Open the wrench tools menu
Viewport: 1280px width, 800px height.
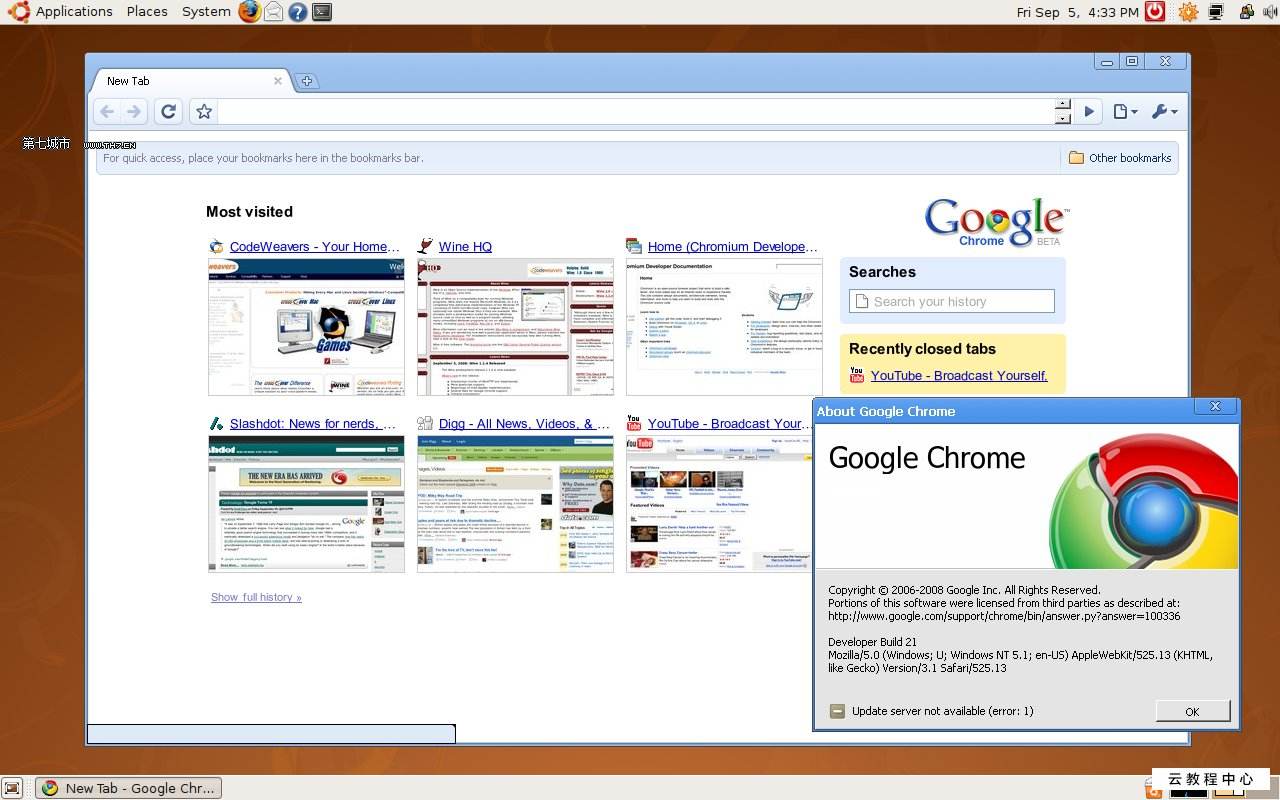coord(1164,112)
